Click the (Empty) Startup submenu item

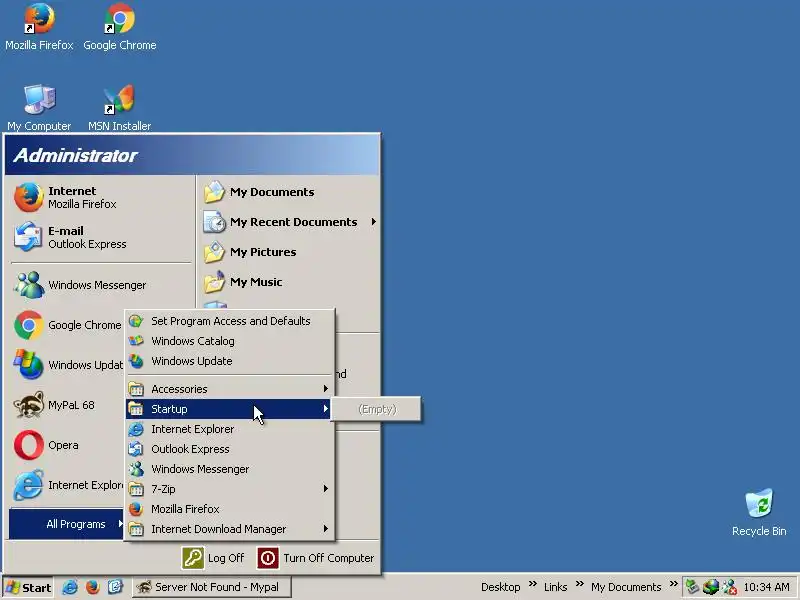pos(377,409)
